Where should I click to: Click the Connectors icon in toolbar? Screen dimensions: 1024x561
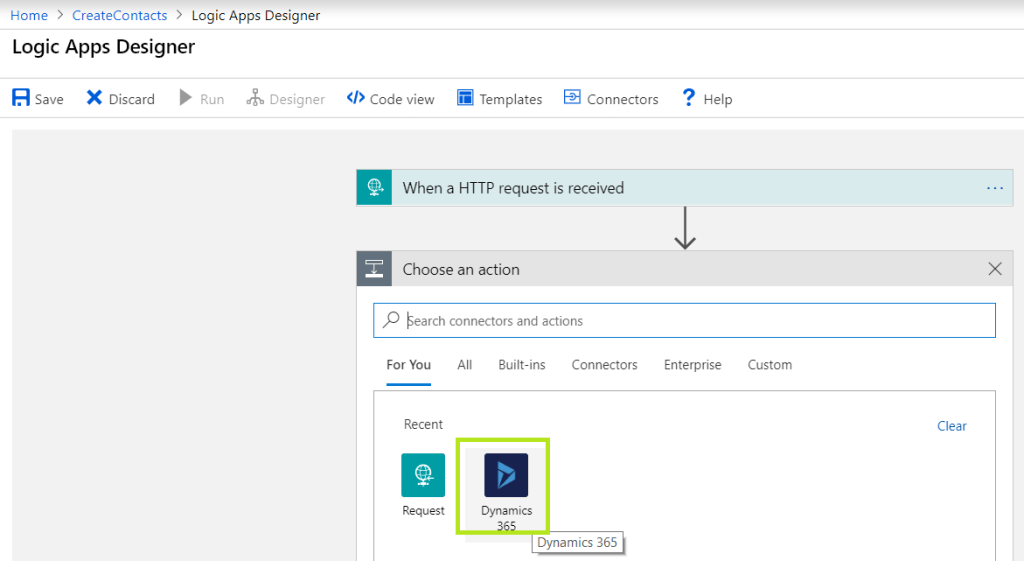tap(572, 97)
